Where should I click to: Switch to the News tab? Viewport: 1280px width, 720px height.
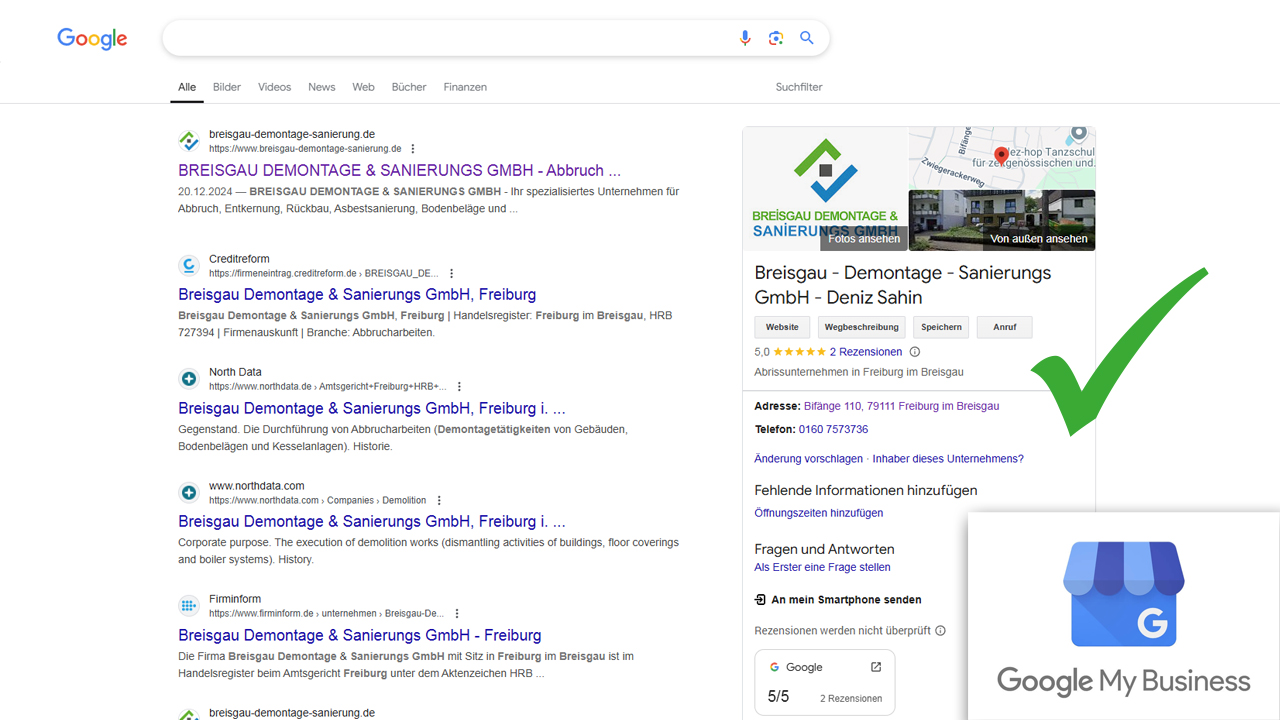point(322,87)
